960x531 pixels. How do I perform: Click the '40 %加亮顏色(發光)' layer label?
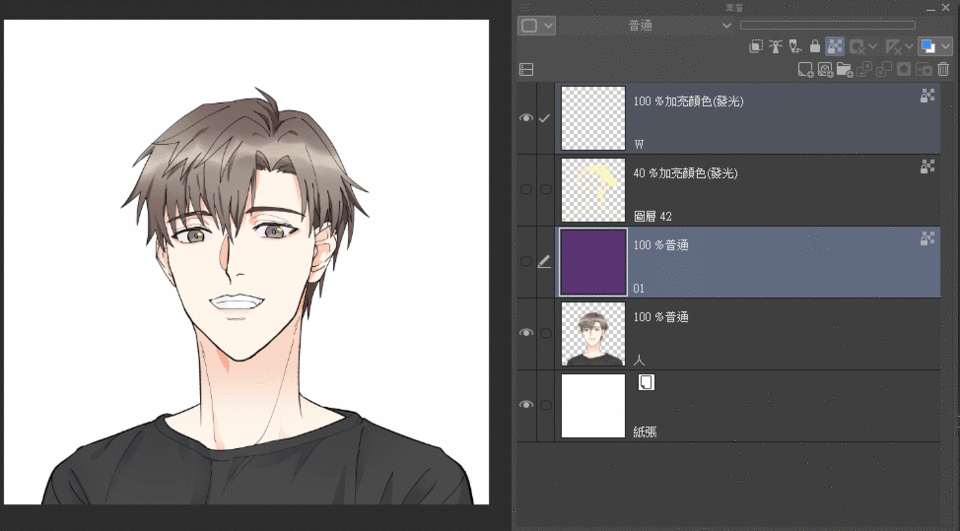pos(685,173)
